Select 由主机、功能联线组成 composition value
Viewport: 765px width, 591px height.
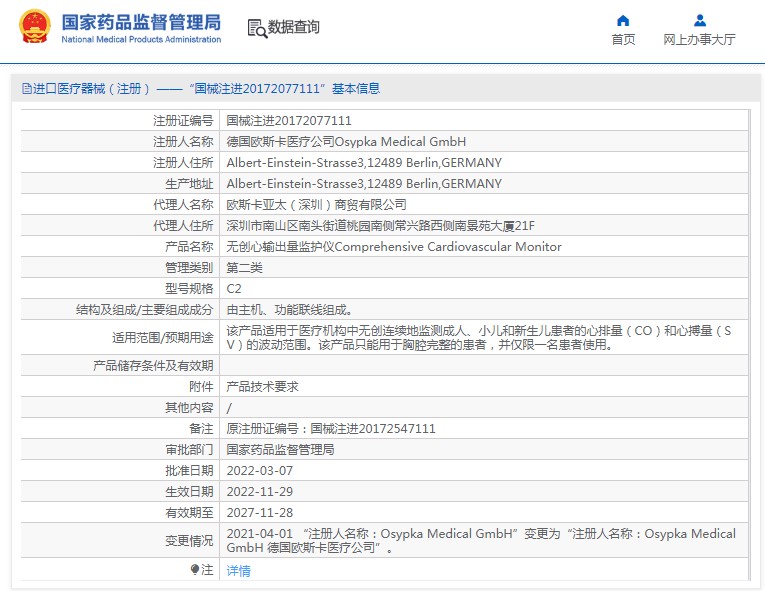289,309
